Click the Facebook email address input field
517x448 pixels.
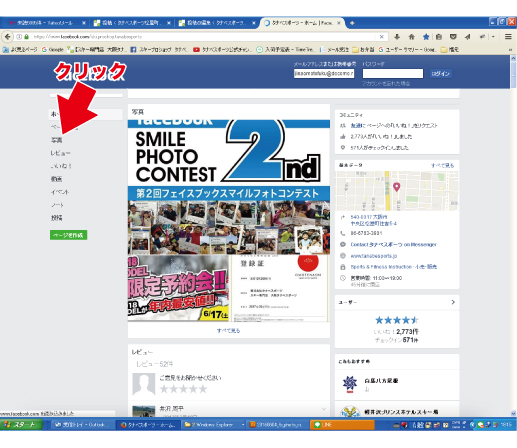coord(324,74)
